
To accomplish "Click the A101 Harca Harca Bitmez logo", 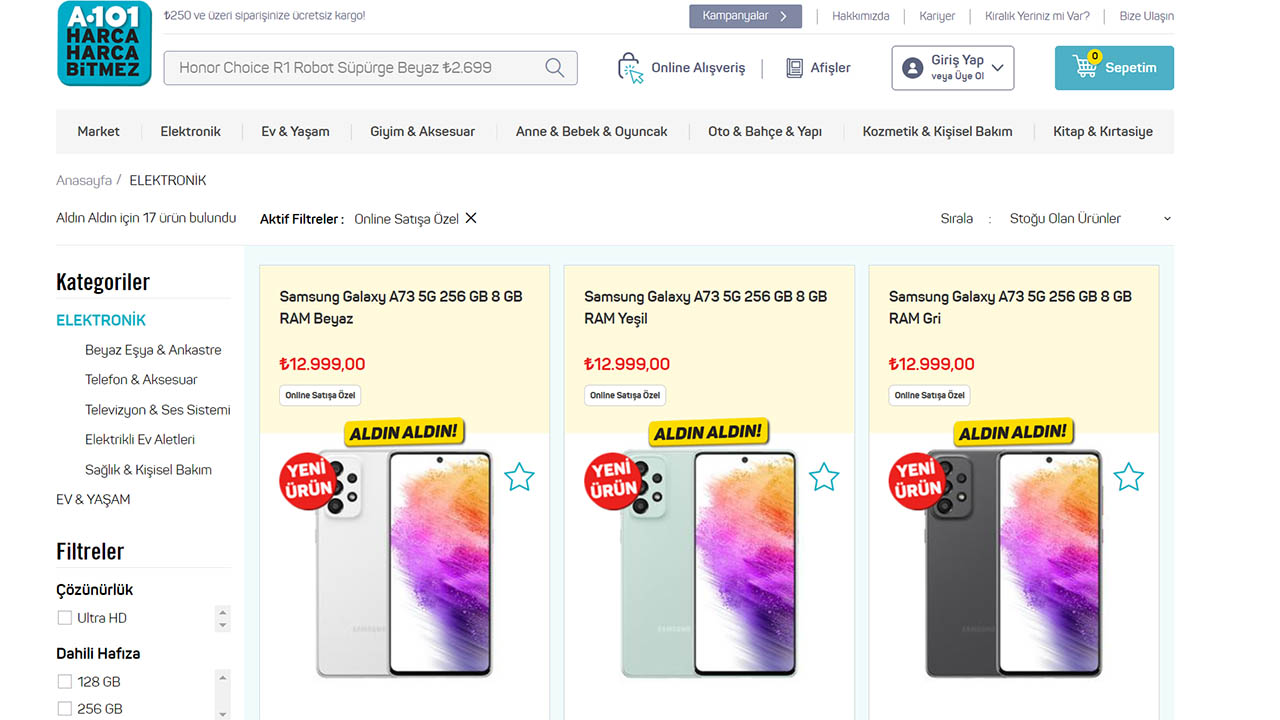I will [x=105, y=43].
